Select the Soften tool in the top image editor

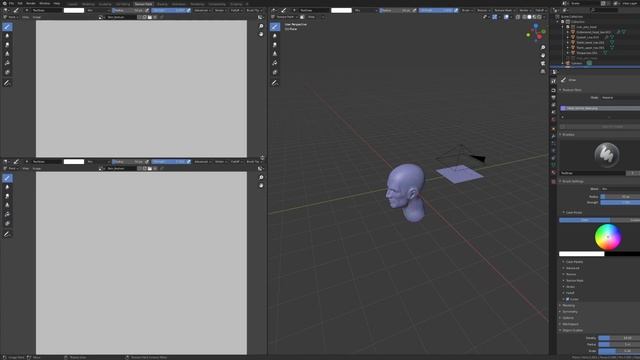coord(7,36)
